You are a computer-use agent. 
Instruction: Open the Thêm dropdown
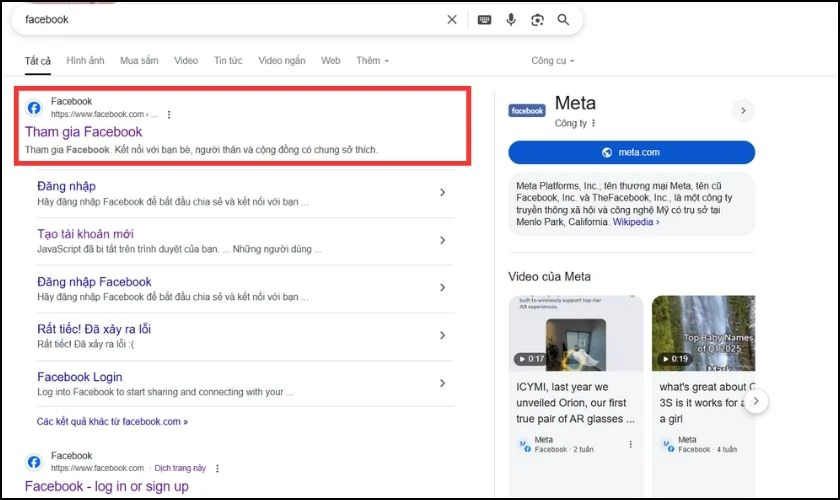click(372, 61)
